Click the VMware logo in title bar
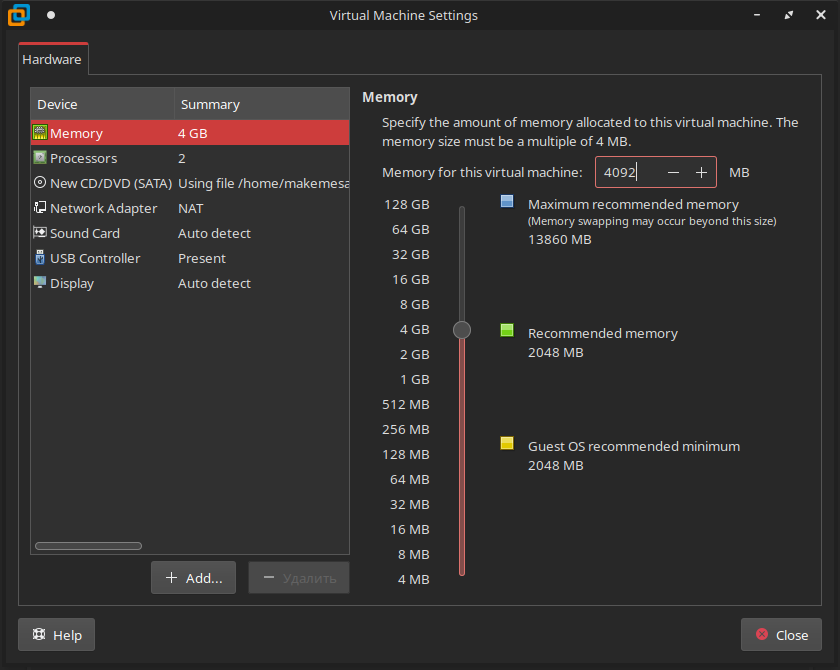Screen dimensions: 840x670 coord(18,15)
